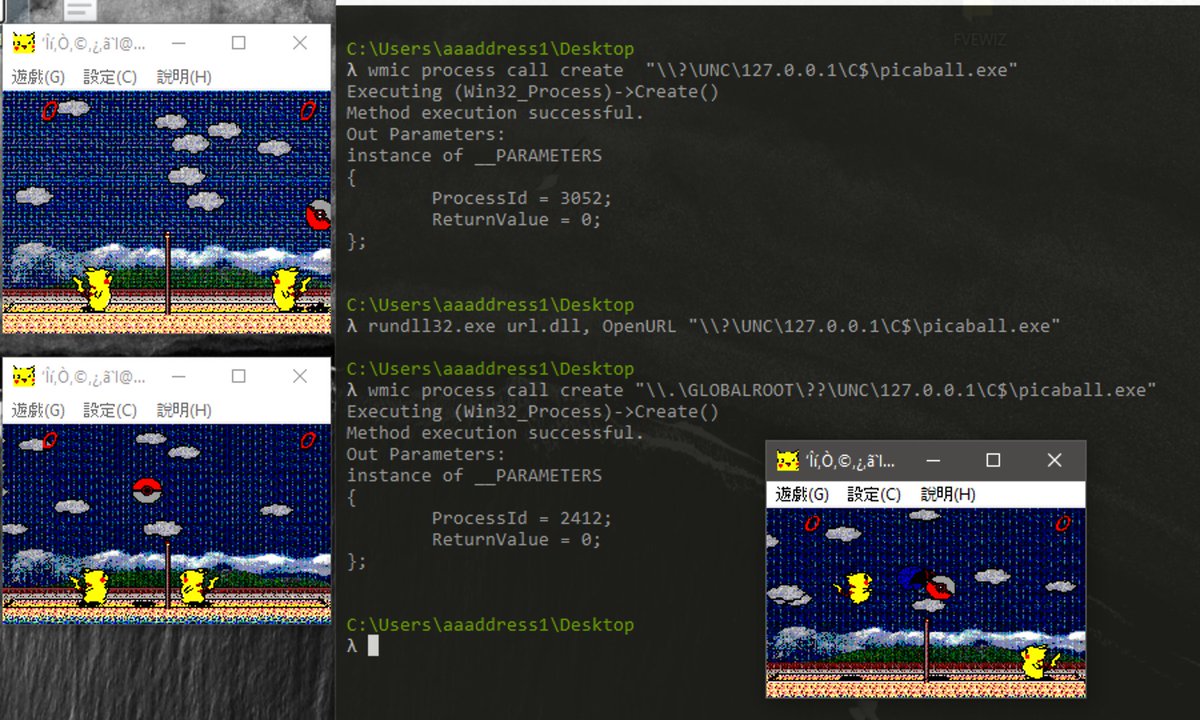Close the bottom-right game window
The image size is (1200, 720).
pos(1054,460)
